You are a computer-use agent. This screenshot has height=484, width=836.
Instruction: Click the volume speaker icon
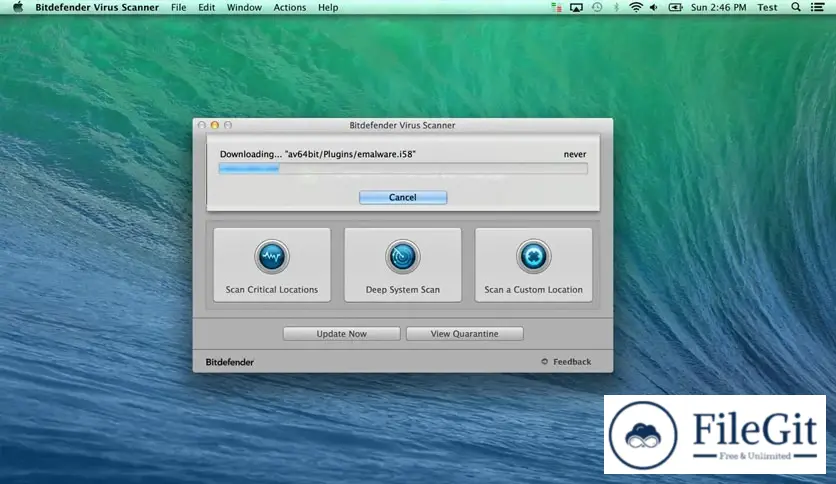[654, 7]
